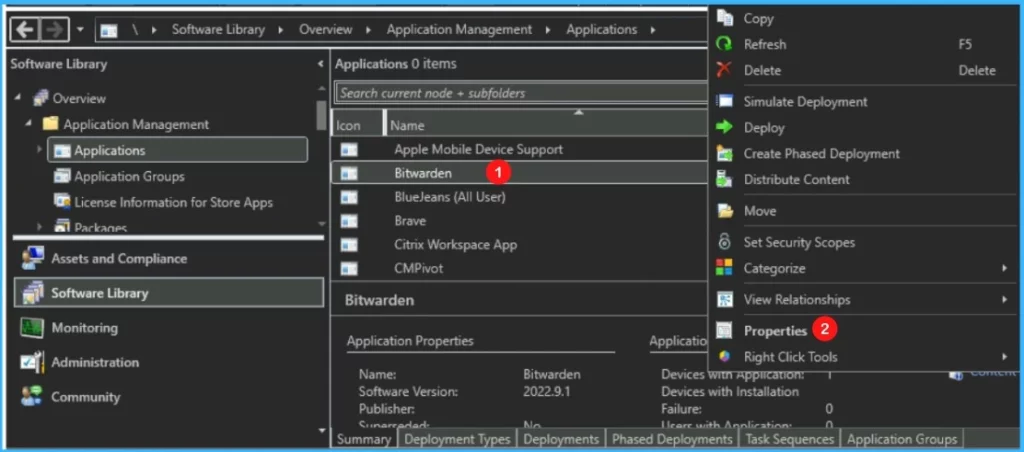The image size is (1024, 452).
Task: Click the Right Click Tools icon
Action: click(x=724, y=357)
